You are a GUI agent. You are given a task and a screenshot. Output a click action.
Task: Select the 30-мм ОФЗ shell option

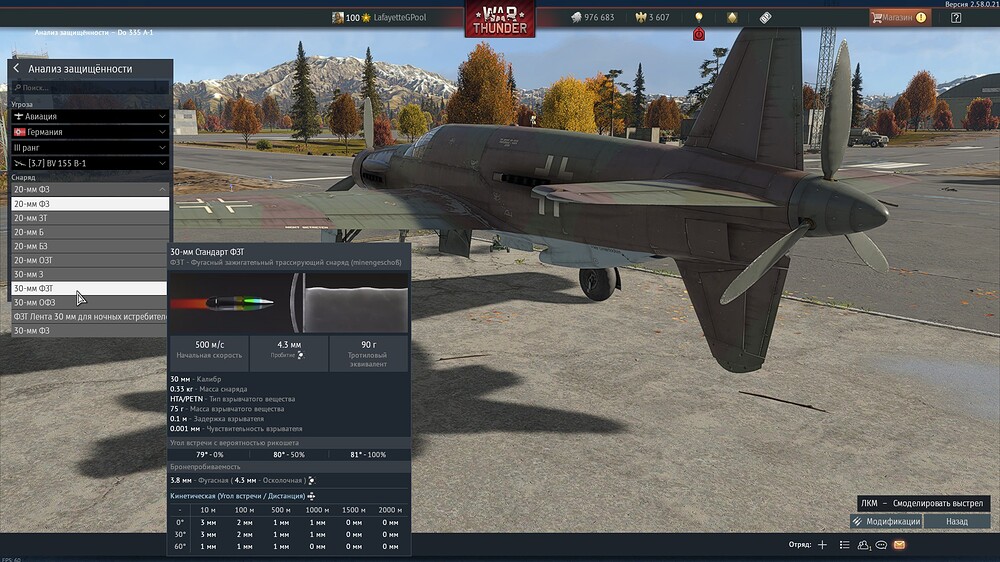pos(90,302)
